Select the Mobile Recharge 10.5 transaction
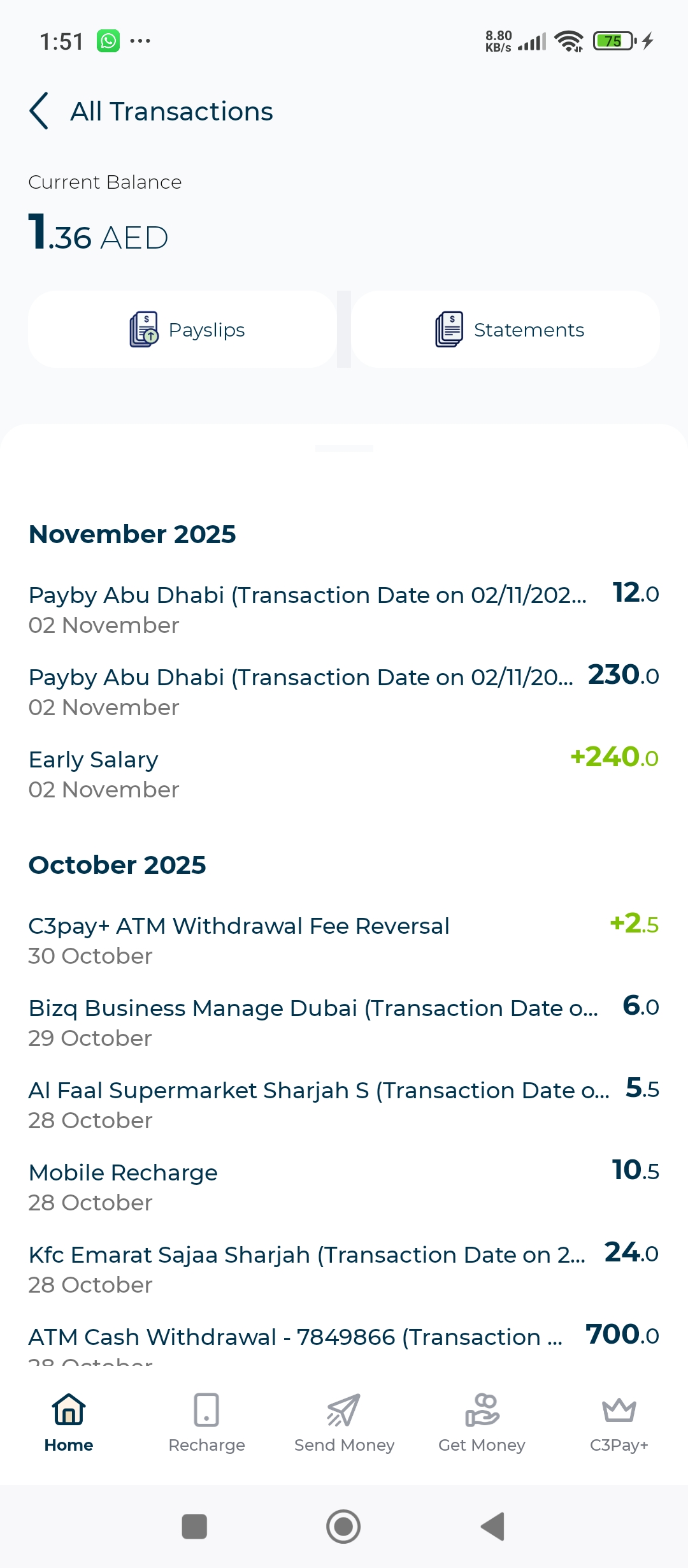688x1568 pixels. point(344,1186)
